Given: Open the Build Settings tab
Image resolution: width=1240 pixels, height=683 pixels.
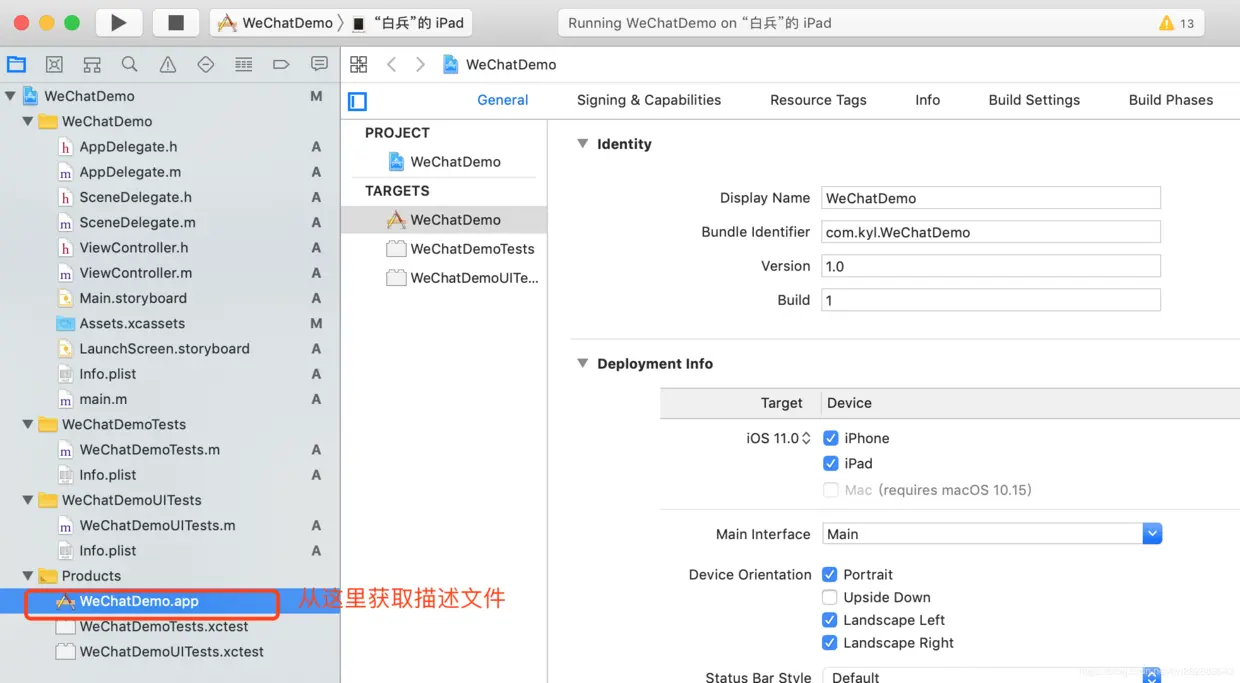Looking at the screenshot, I should [1034, 100].
